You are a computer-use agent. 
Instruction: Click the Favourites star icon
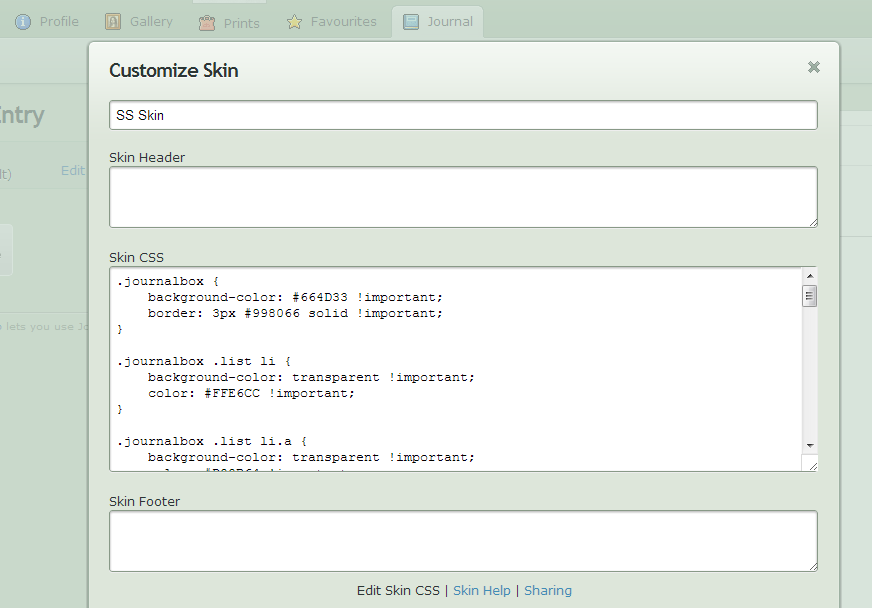[x=294, y=22]
